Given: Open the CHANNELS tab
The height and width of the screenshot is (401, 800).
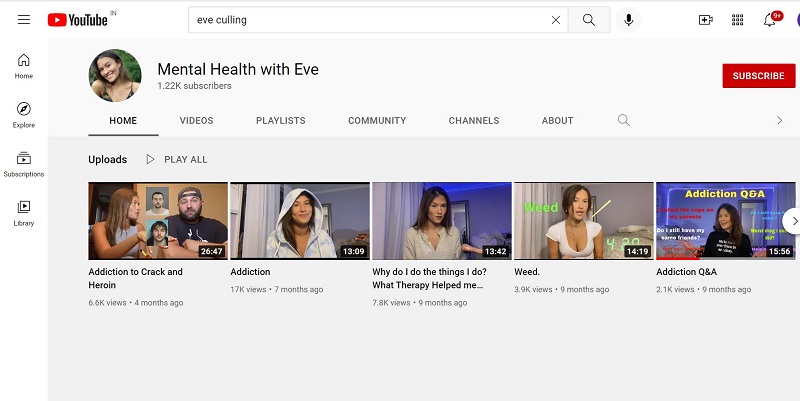Looking at the screenshot, I should tap(474, 121).
